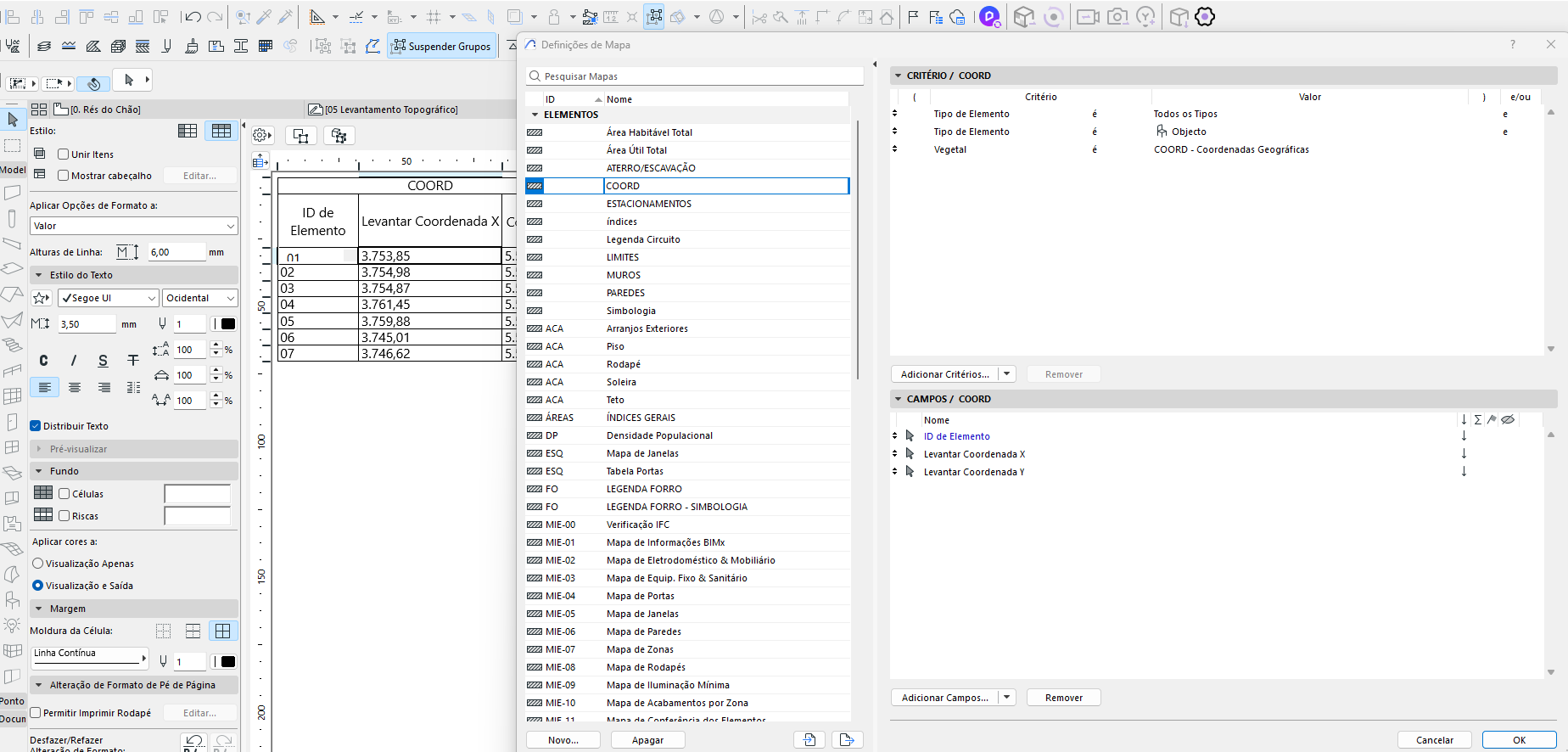Collapse the ELEMENTOS group in the map list

[x=535, y=115]
